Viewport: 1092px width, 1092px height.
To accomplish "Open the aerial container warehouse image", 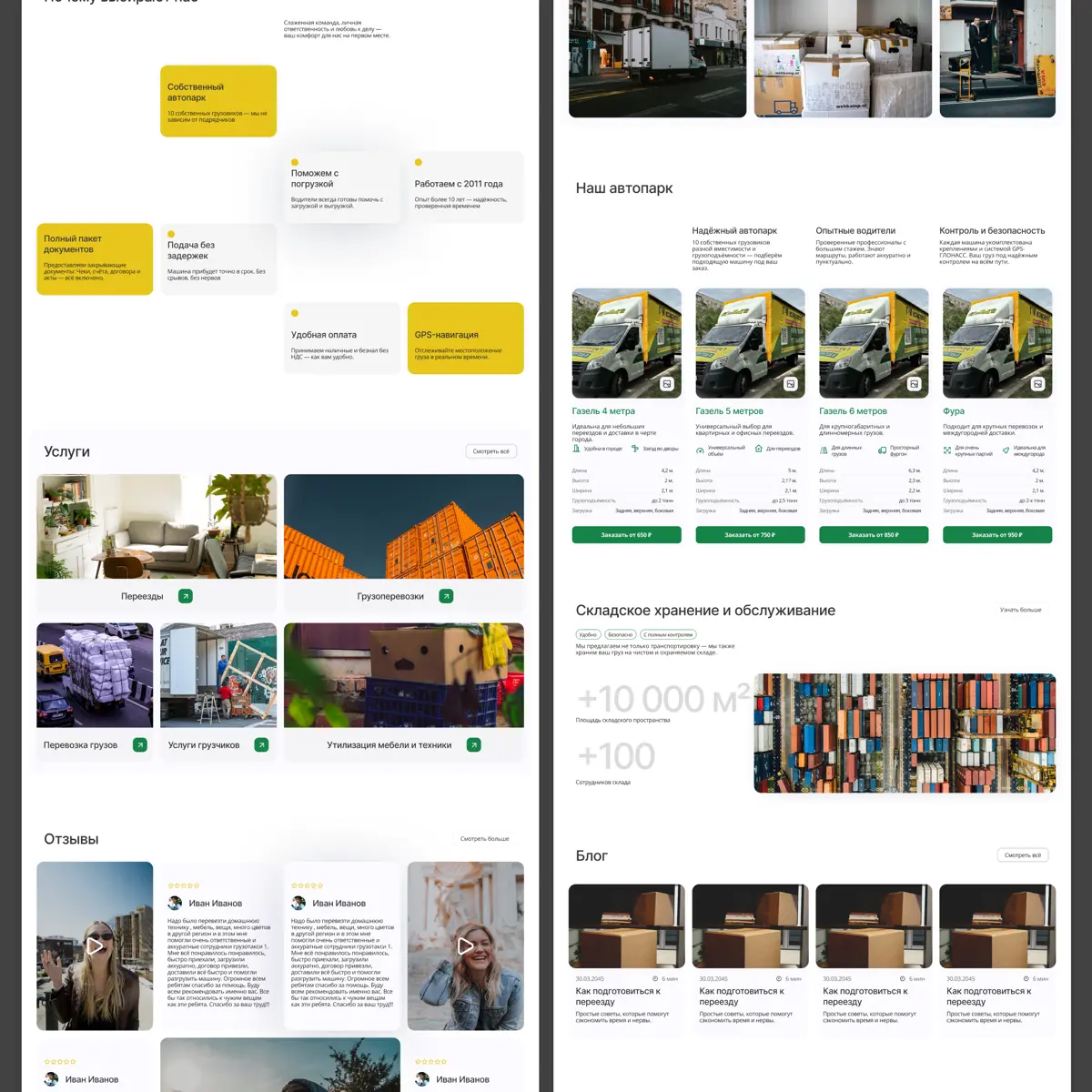I will click(905, 733).
